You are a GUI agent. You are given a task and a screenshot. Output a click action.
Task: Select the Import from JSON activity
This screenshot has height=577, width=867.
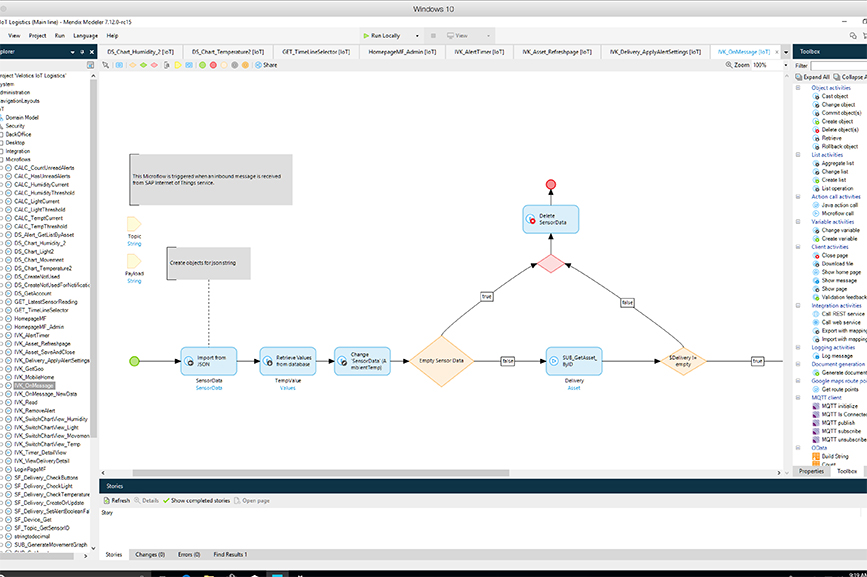point(209,361)
